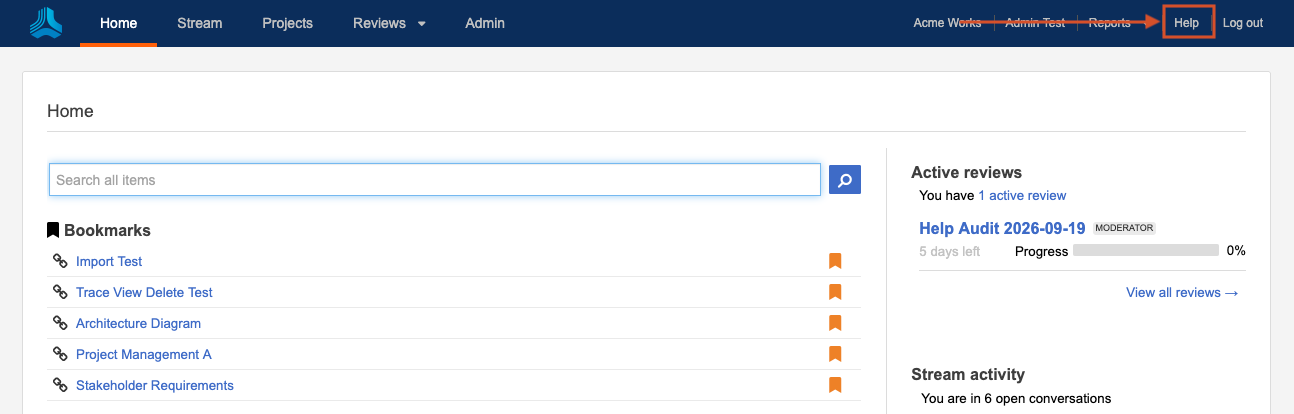Click the Acme Works link

click(947, 23)
